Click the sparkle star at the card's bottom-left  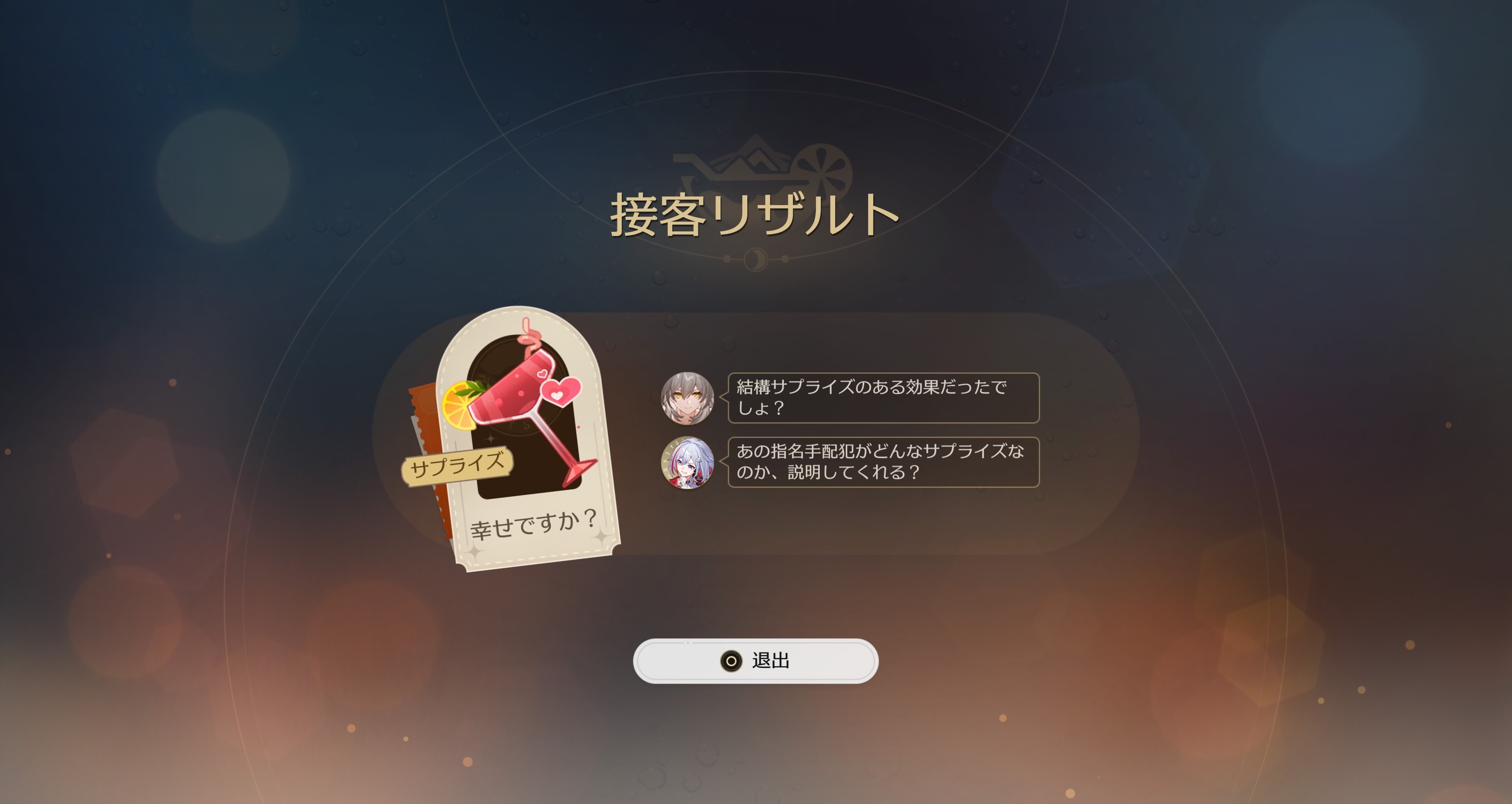coord(474,553)
